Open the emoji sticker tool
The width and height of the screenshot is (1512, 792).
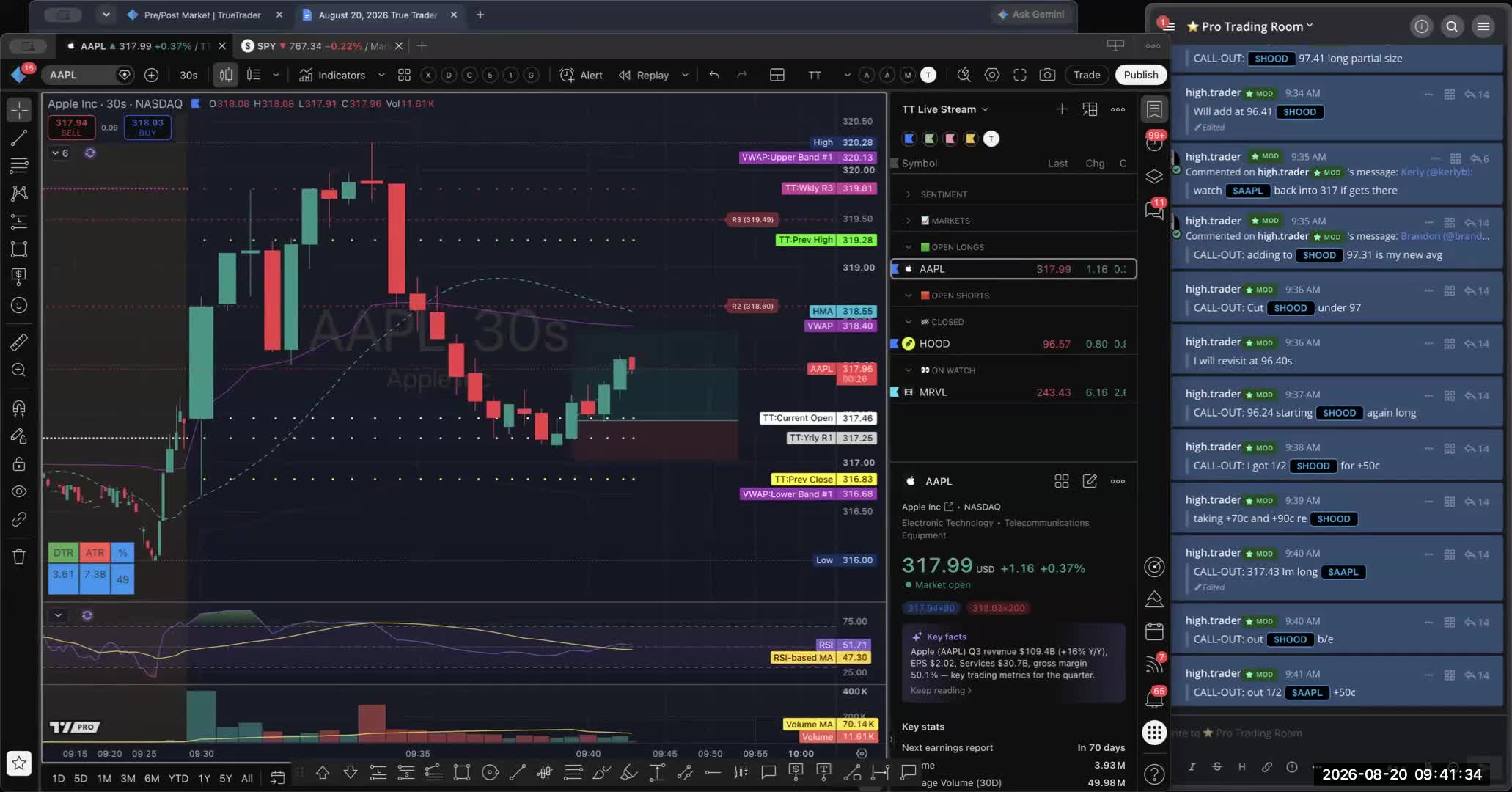pyautogui.click(x=19, y=305)
